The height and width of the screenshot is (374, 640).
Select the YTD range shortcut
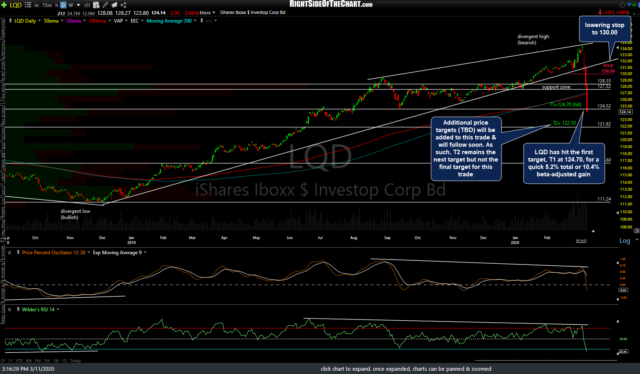click(x=20, y=361)
